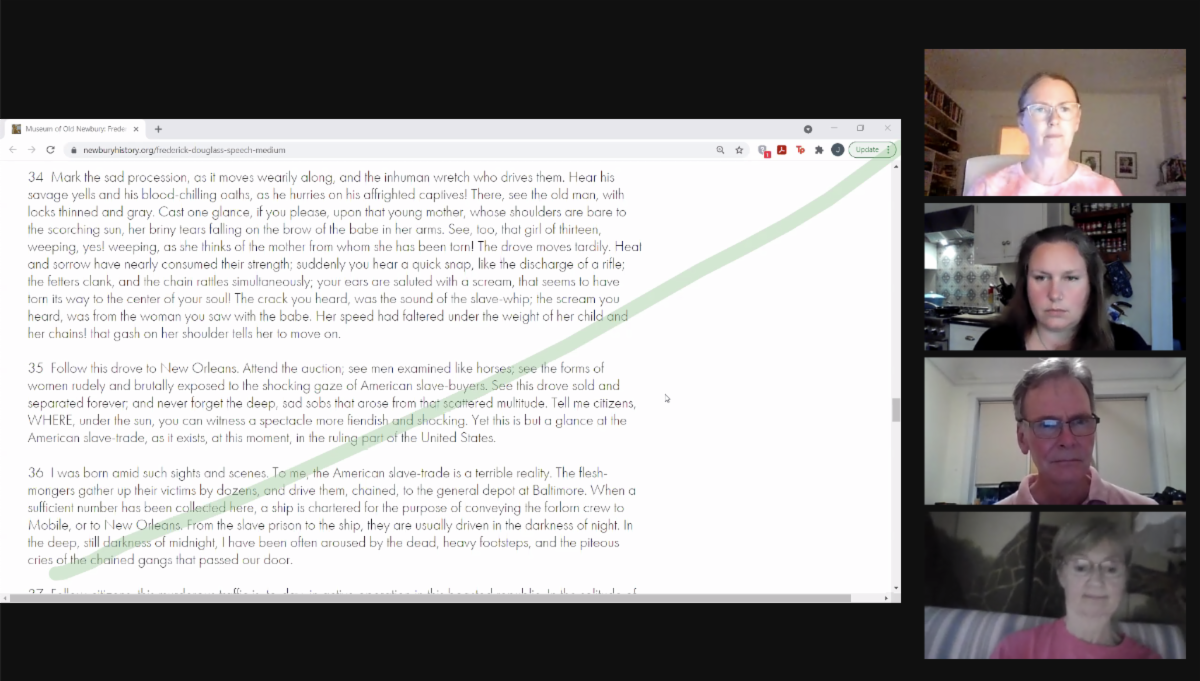
Task: Click the Update button in Chrome
Action: [866, 150]
